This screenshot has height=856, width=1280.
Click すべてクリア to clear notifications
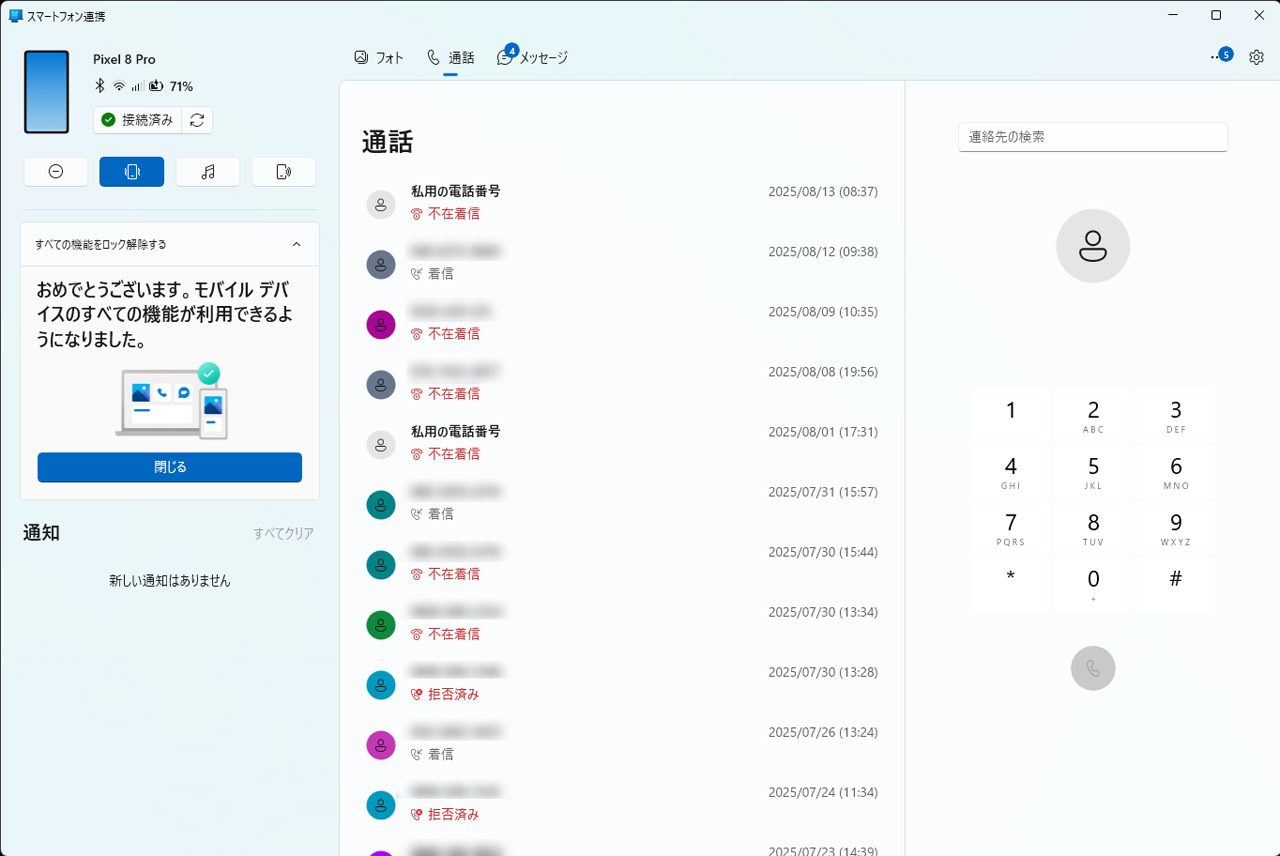[284, 534]
